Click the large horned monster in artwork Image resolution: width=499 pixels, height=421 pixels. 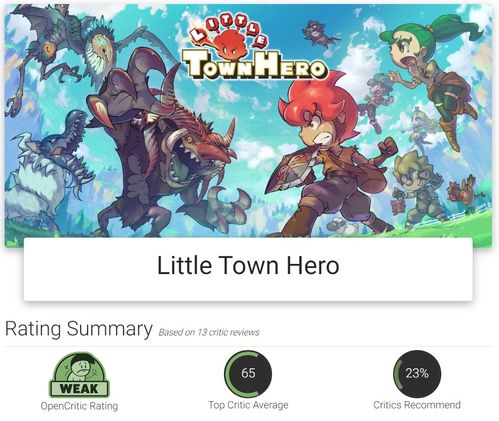pyautogui.click(x=160, y=143)
